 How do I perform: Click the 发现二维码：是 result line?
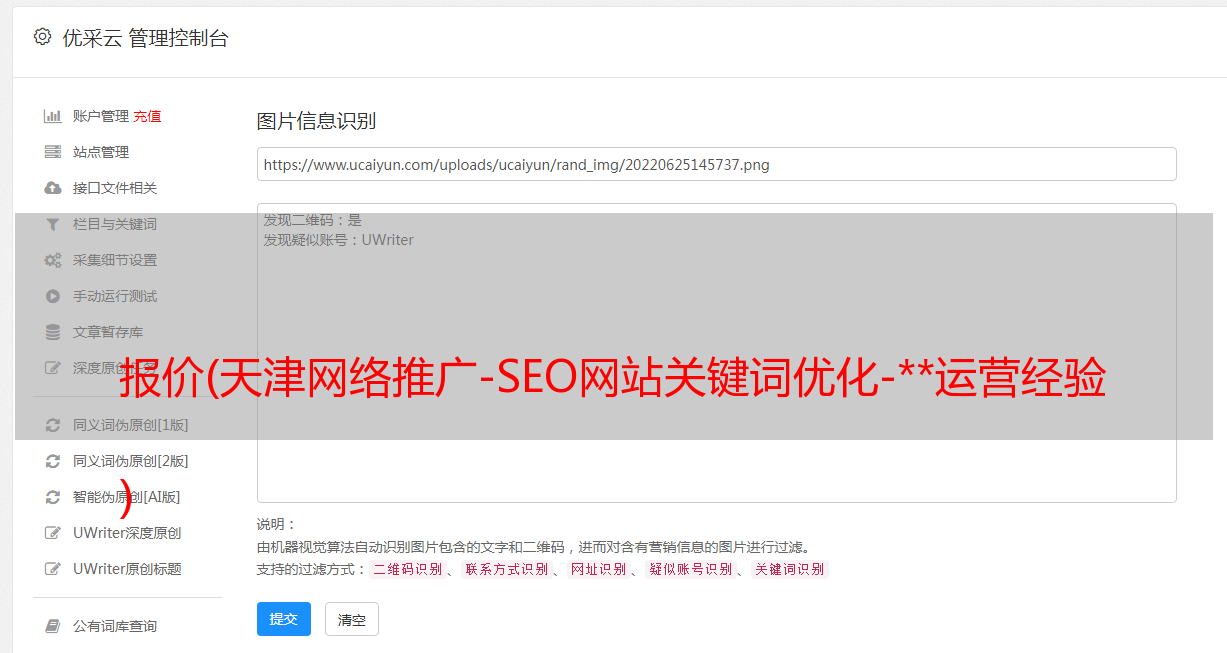[x=312, y=220]
